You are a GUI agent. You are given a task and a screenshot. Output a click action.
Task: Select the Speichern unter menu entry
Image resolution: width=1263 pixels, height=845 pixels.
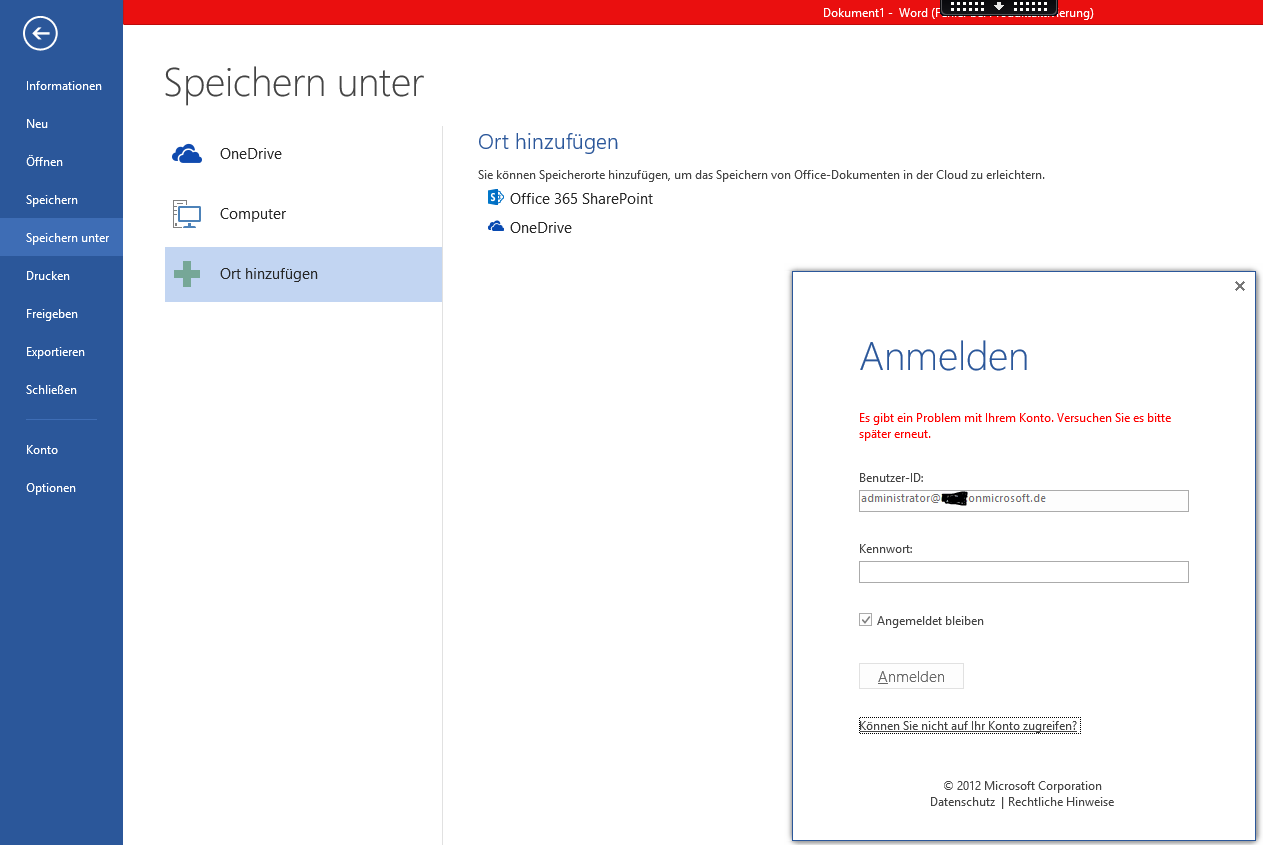coord(62,238)
